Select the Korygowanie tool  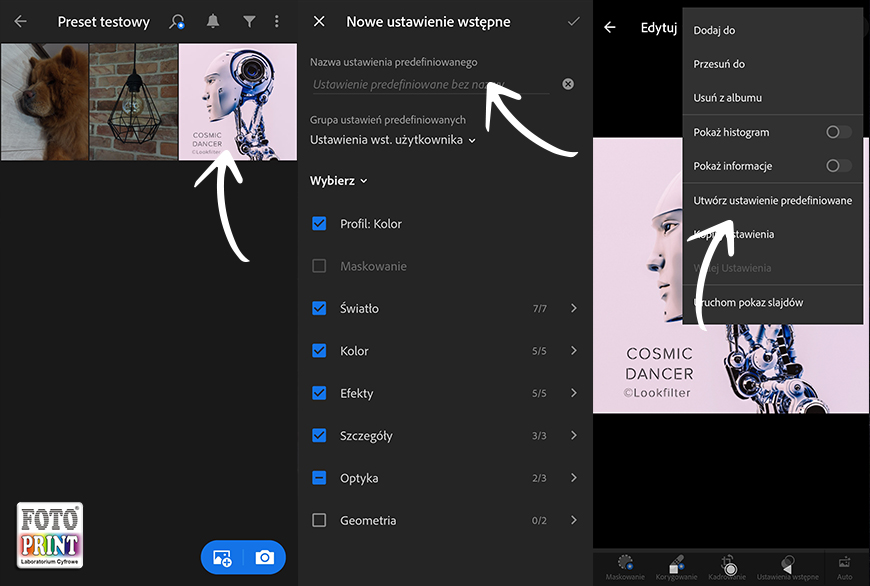point(676,567)
